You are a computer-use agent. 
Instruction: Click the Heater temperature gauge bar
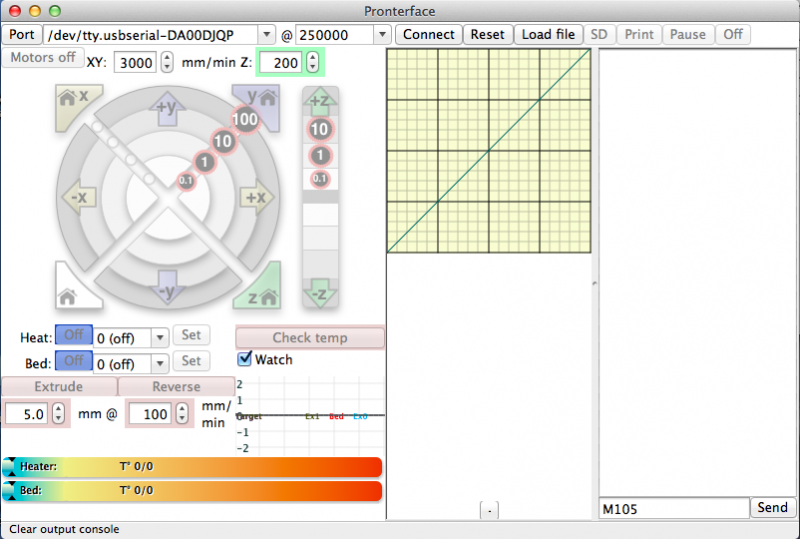pos(192,466)
